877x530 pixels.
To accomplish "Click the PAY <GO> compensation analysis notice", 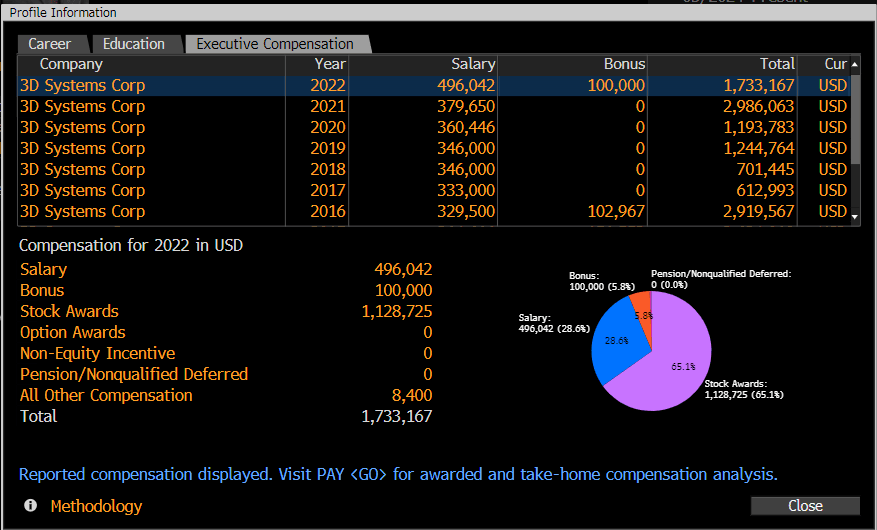I will coord(398,475).
